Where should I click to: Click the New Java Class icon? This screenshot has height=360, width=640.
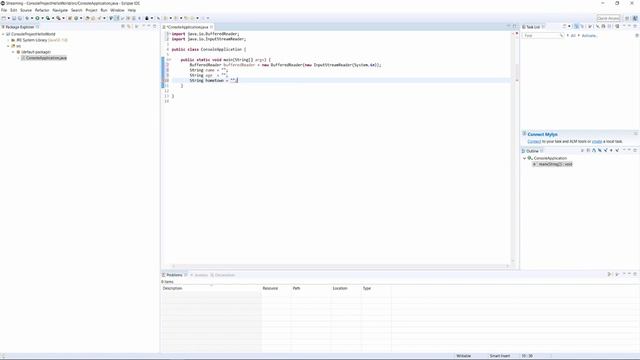click(x=76, y=18)
